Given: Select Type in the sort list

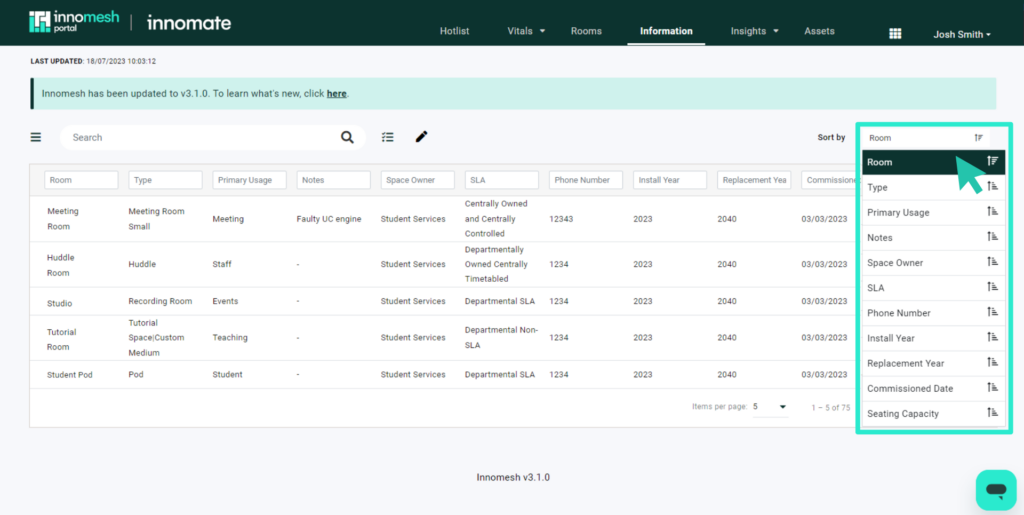Looking at the screenshot, I should (x=934, y=187).
